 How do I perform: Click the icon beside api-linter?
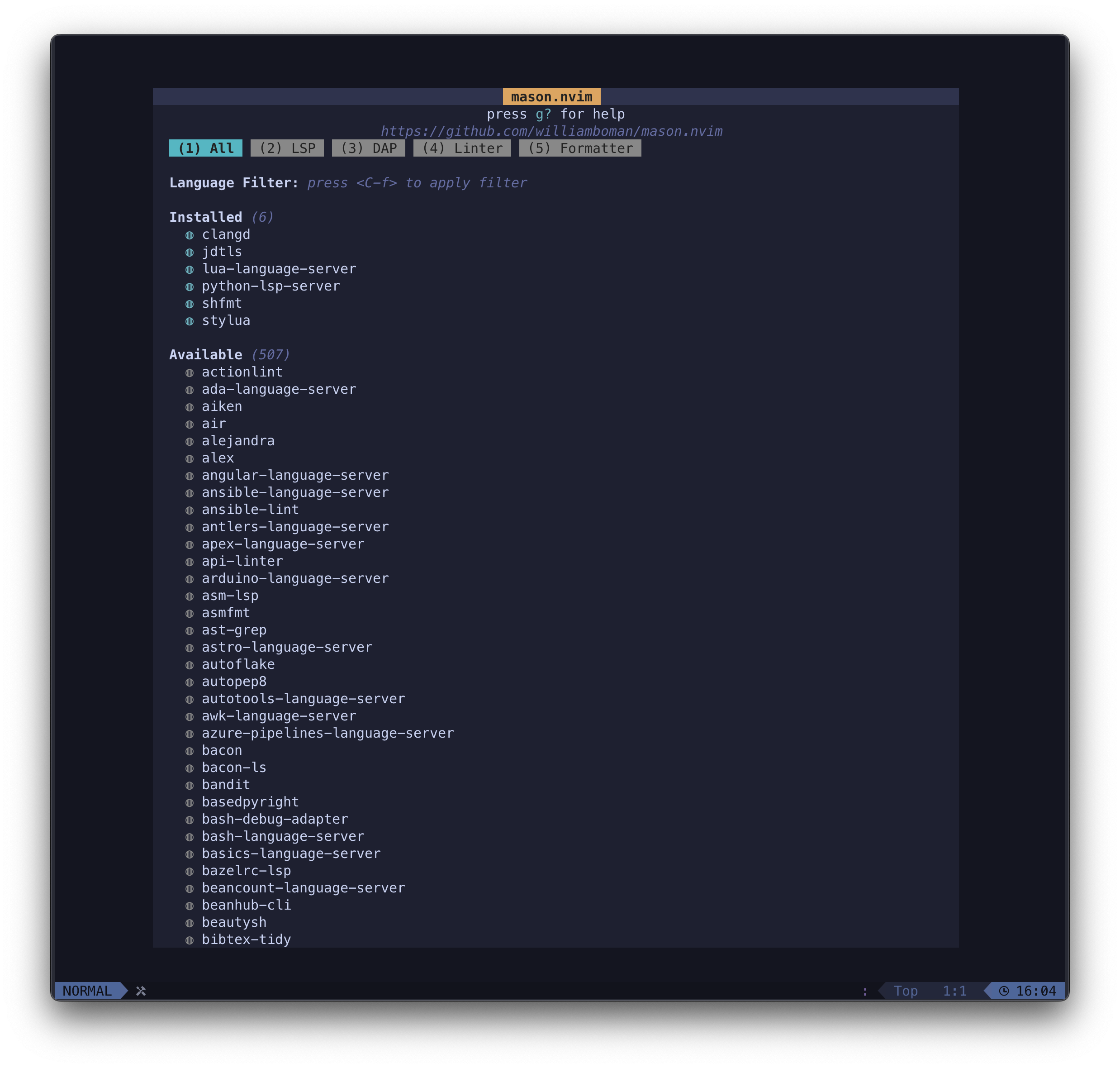(x=190, y=562)
